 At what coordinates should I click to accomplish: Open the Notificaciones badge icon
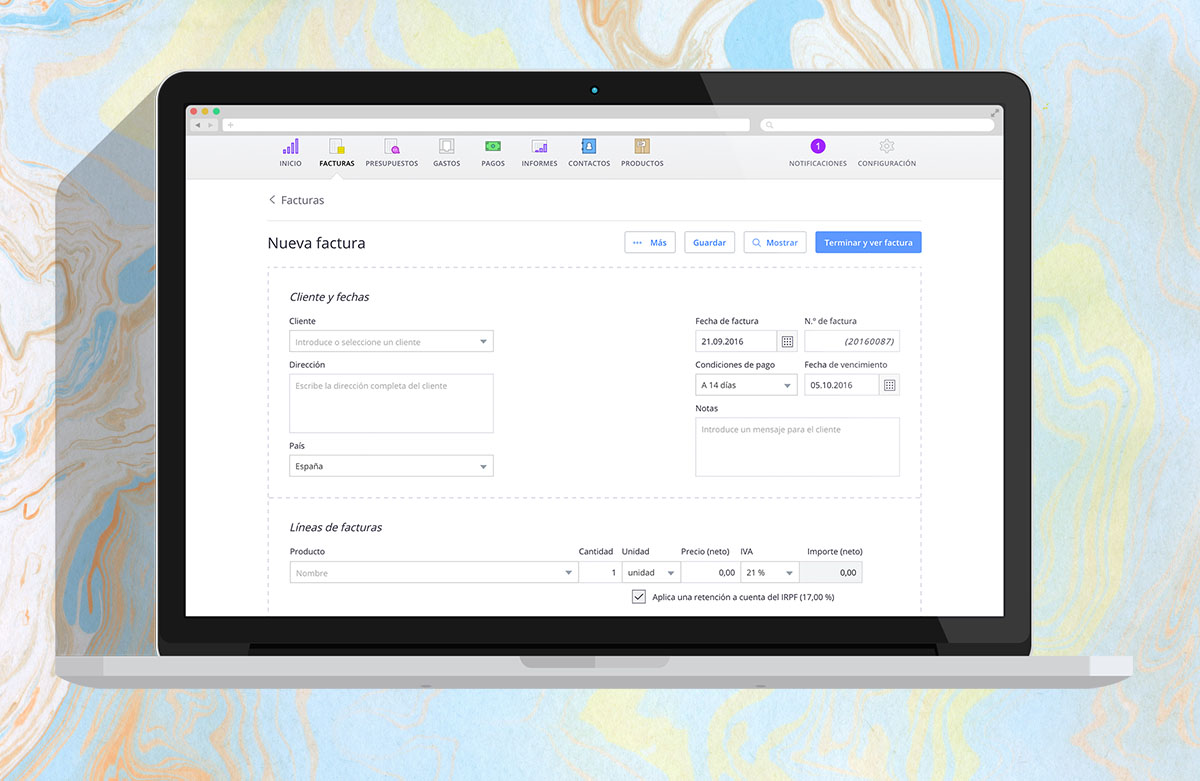[818, 146]
